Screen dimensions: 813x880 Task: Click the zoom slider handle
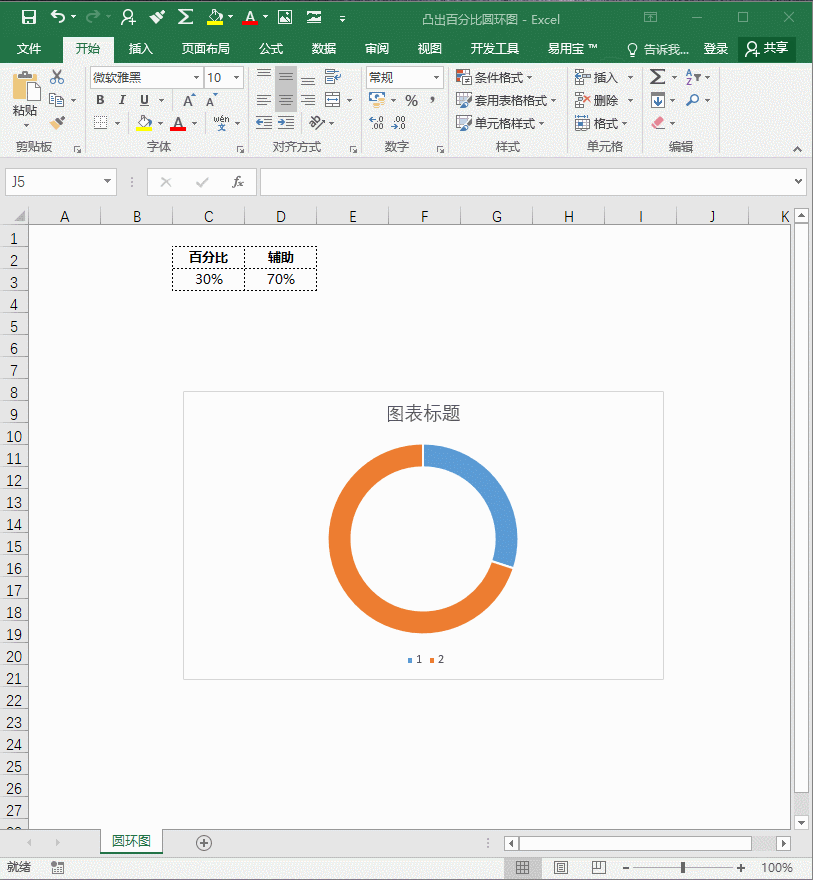point(683,868)
